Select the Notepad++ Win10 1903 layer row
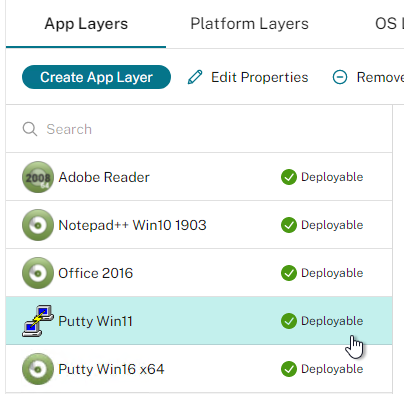This screenshot has height=394, width=404. pos(199,225)
